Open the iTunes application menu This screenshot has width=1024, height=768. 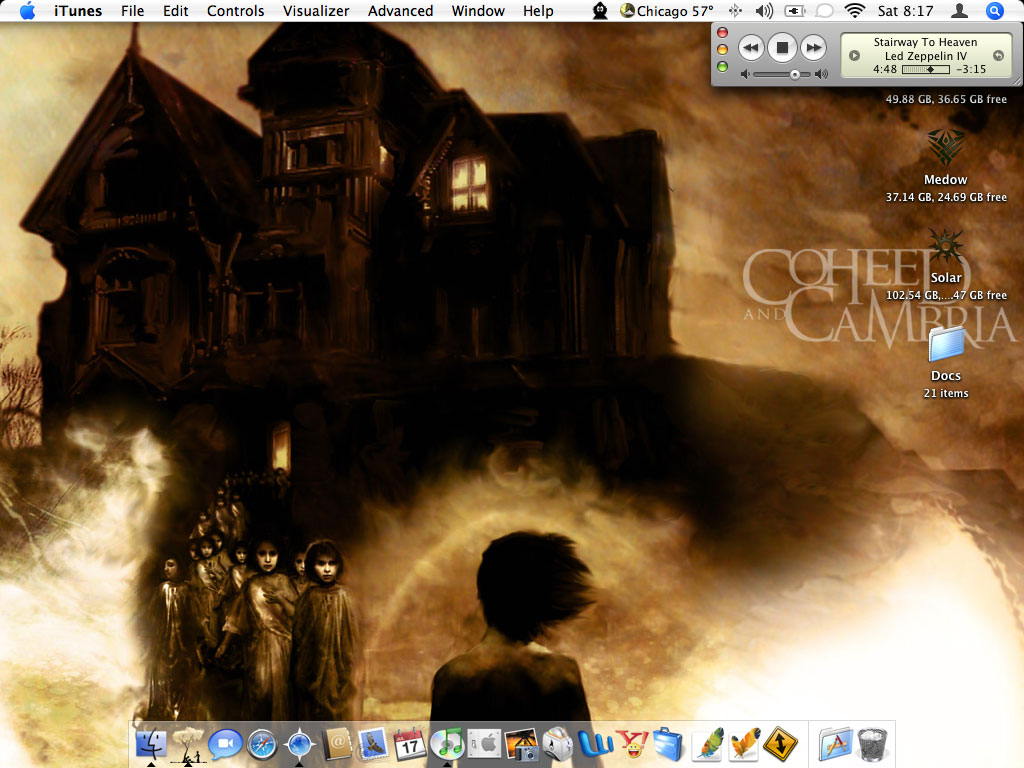tap(78, 10)
